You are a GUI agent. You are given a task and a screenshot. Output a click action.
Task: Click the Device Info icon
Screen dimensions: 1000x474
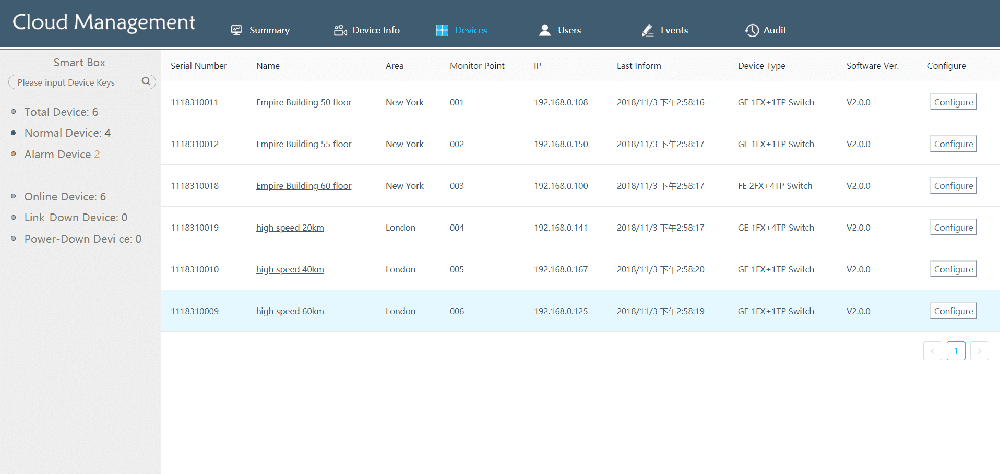tap(340, 30)
